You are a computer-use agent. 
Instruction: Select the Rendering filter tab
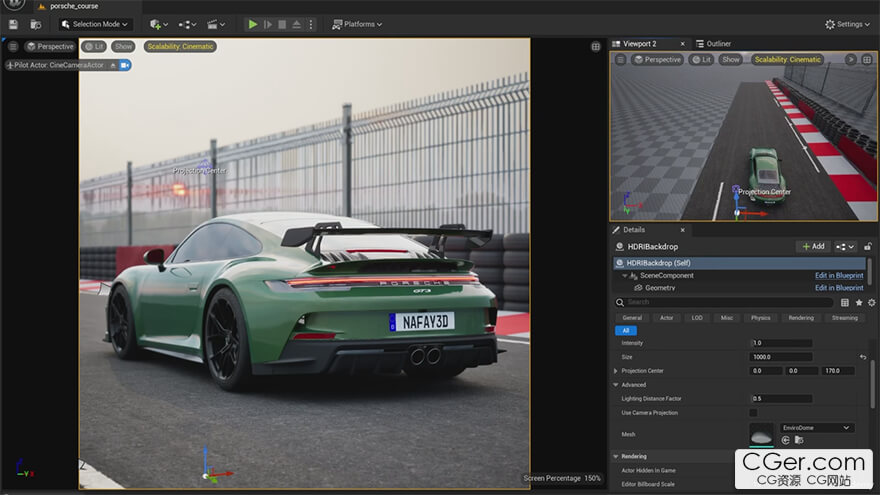point(801,318)
